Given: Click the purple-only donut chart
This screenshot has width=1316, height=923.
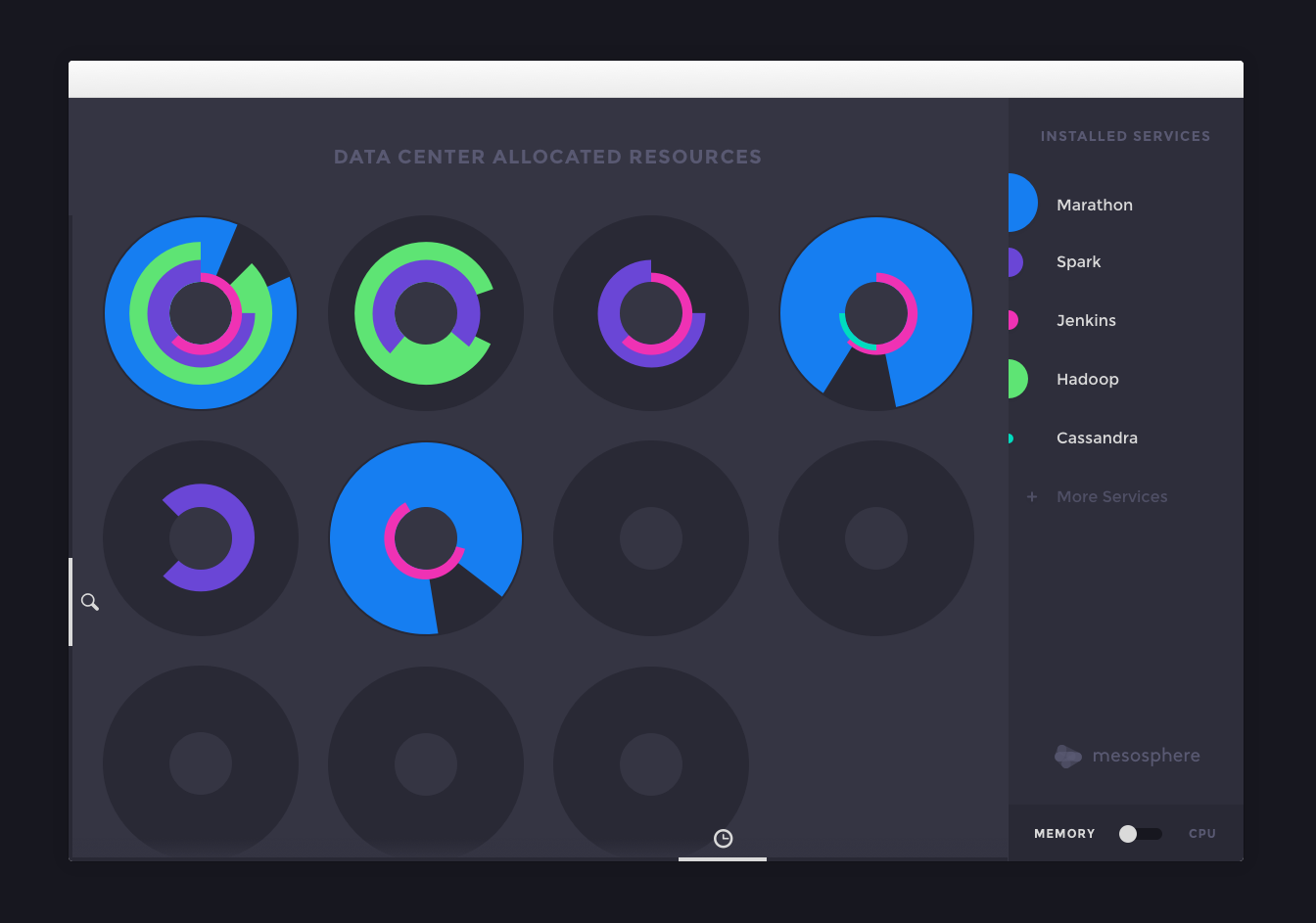Looking at the screenshot, I should tap(201, 537).
